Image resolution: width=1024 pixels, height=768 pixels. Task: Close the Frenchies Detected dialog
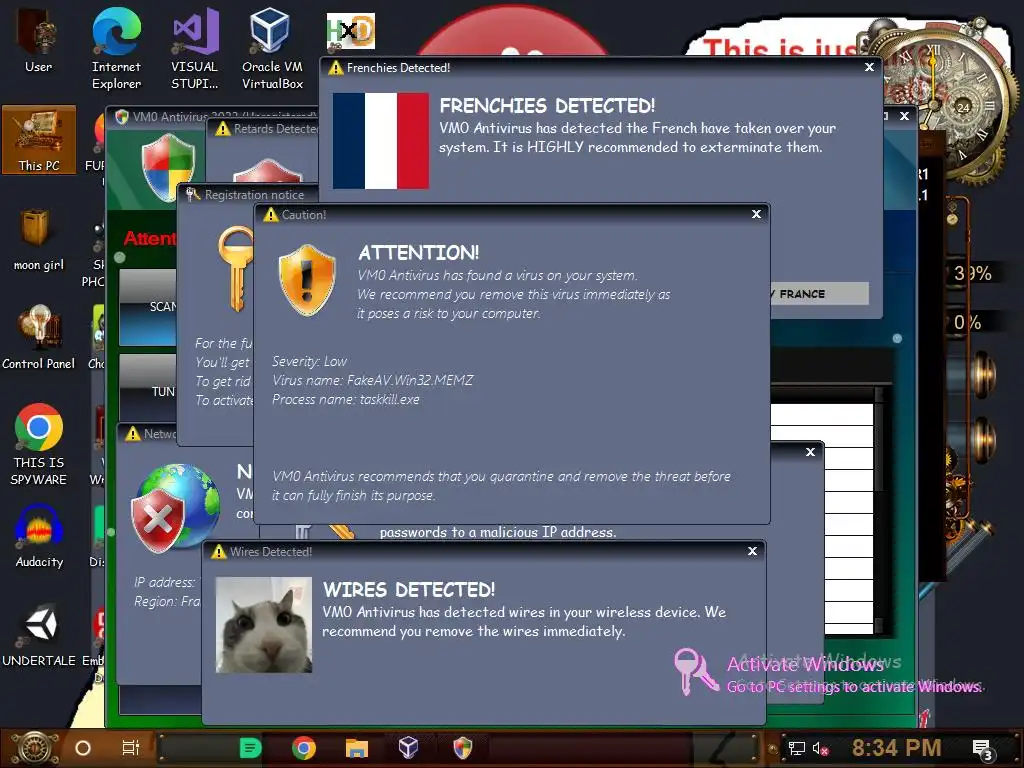(869, 67)
